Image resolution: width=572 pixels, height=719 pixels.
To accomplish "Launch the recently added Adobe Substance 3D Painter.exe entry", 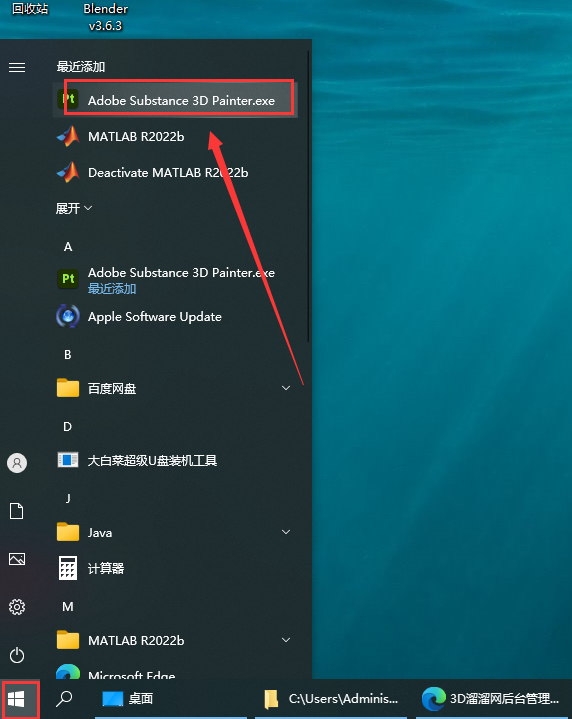I will pyautogui.click(x=175, y=100).
